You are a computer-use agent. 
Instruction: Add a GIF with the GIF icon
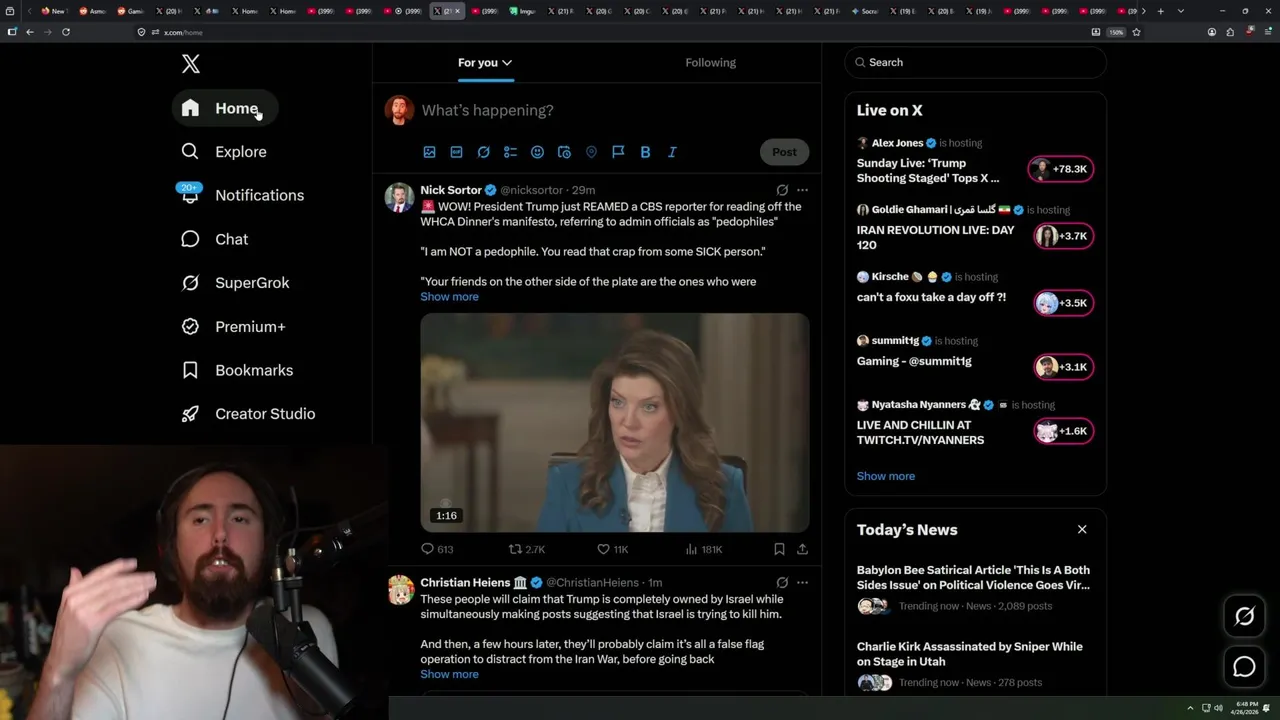coord(456,152)
